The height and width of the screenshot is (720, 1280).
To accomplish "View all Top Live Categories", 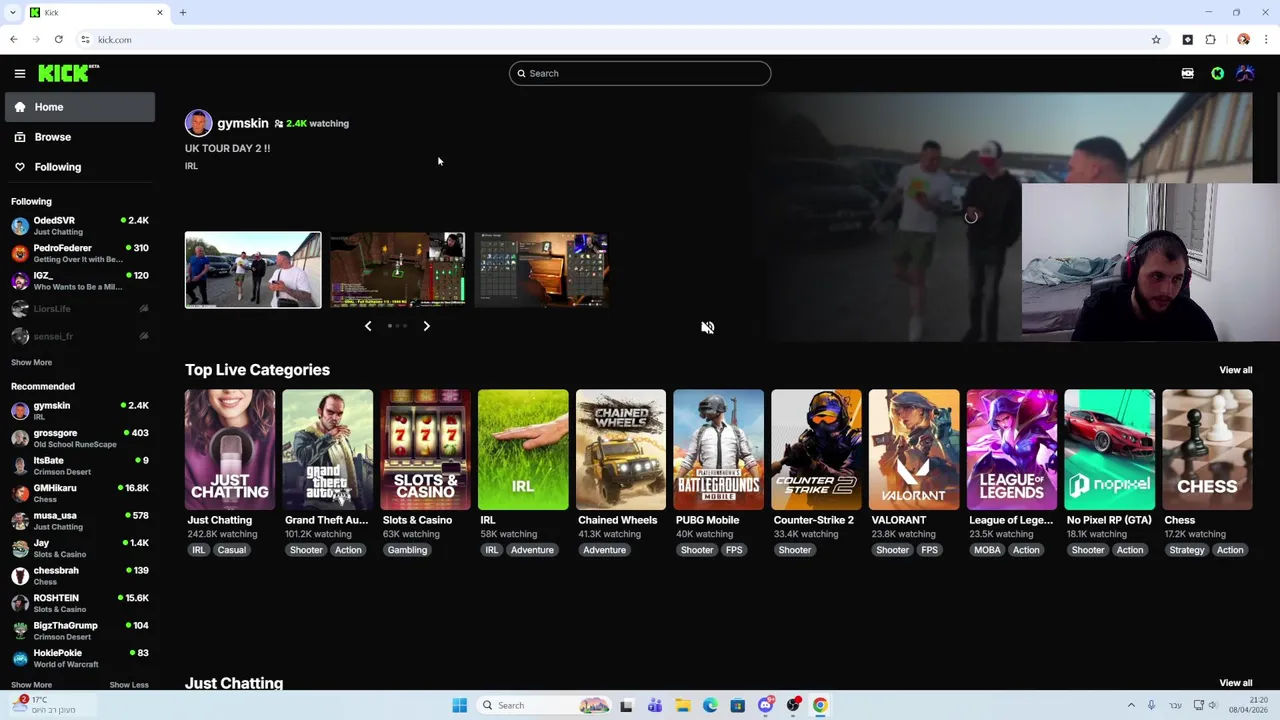I will click(x=1235, y=370).
